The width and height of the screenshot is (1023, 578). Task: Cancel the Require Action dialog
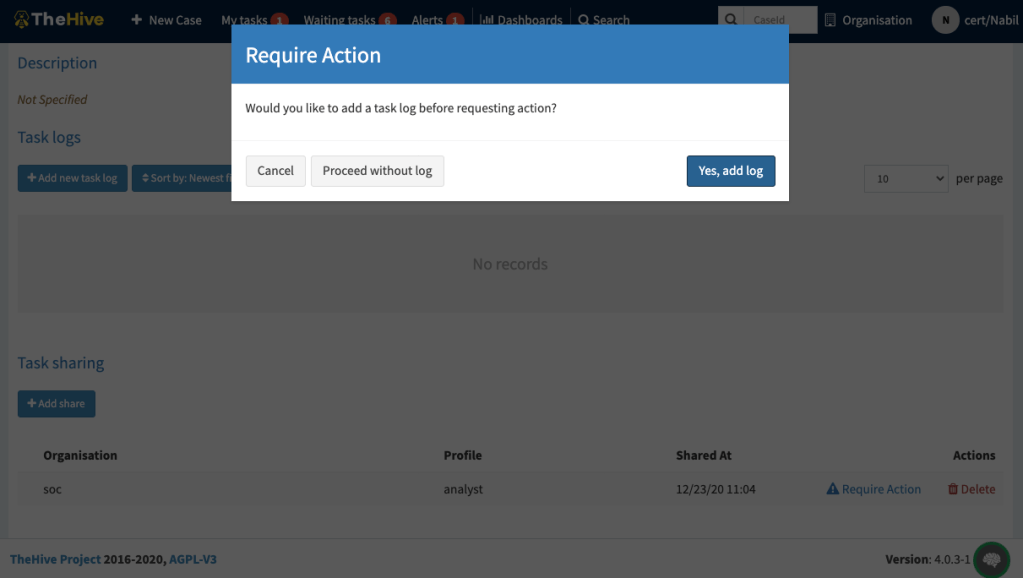tap(275, 171)
